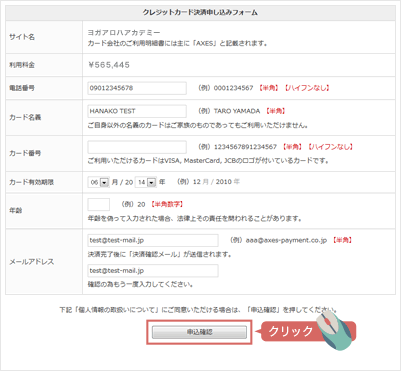Focus the phone number field 09012345678
Image resolution: width=401 pixels, height=371 pixels.
[x=137, y=88]
